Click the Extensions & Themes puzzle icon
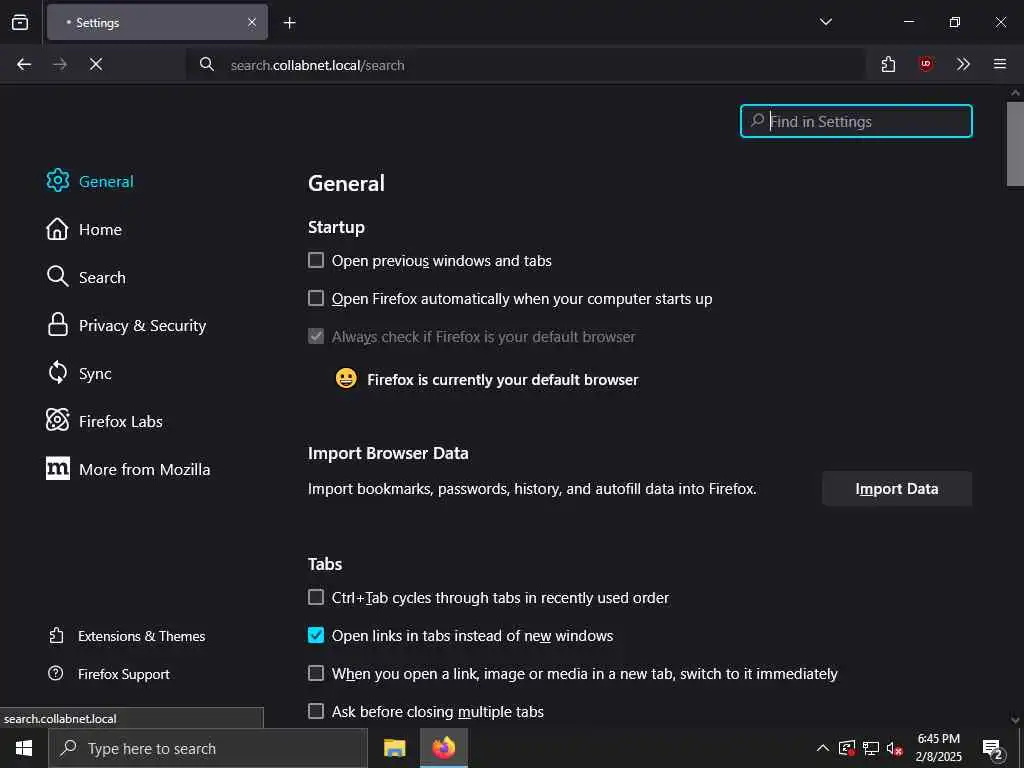Viewport: 1024px width, 768px height. 56,635
